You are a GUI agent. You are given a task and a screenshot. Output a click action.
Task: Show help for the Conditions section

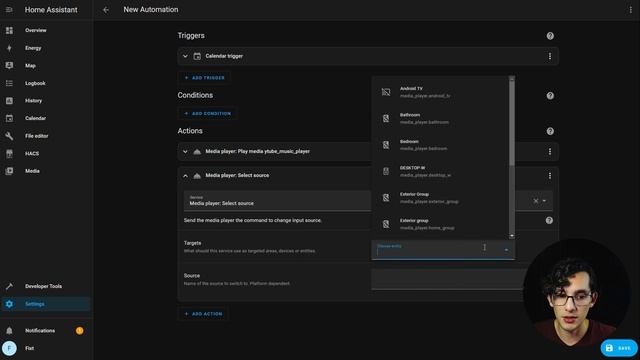click(x=550, y=96)
